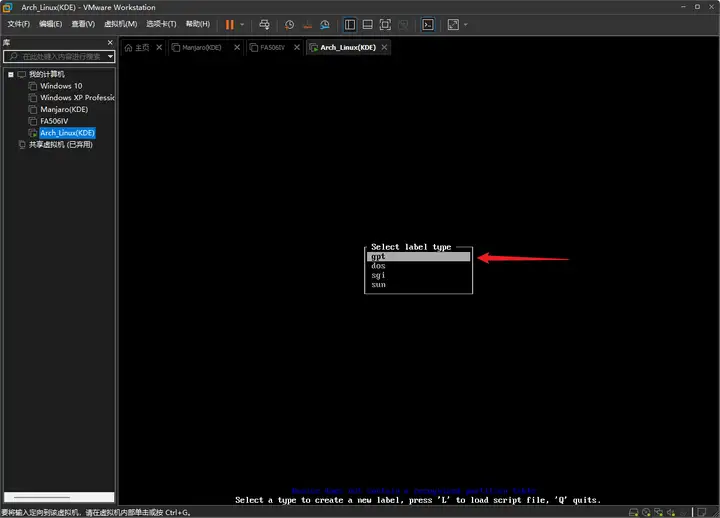Select the FA506IV virtual machine in library

pos(54,121)
